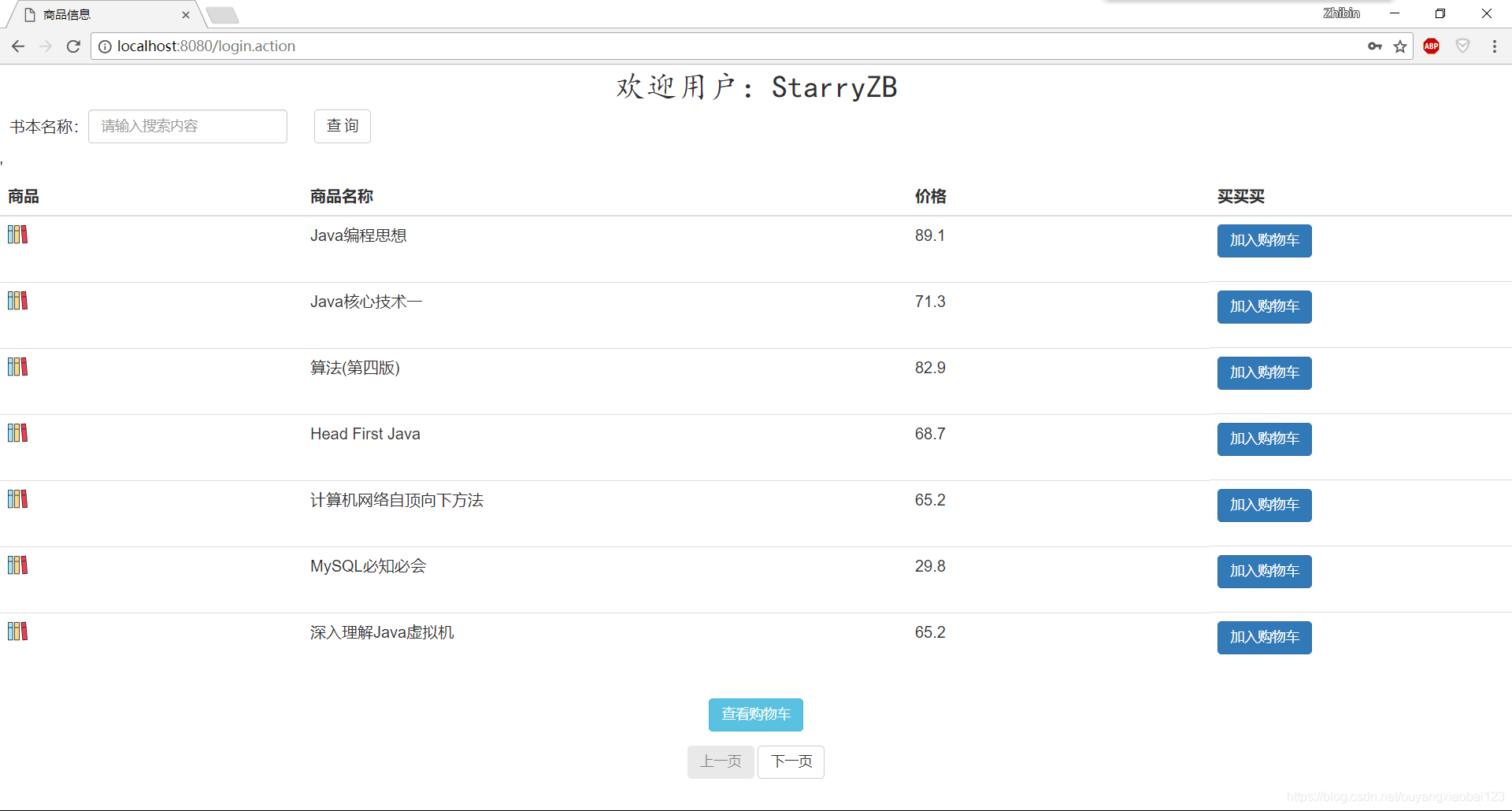Click the address bar URL
Image resolution: width=1512 pixels, height=811 pixels.
(206, 46)
